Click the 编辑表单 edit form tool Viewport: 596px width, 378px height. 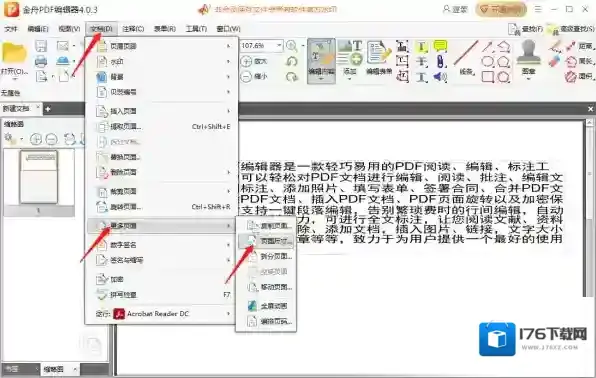379,58
